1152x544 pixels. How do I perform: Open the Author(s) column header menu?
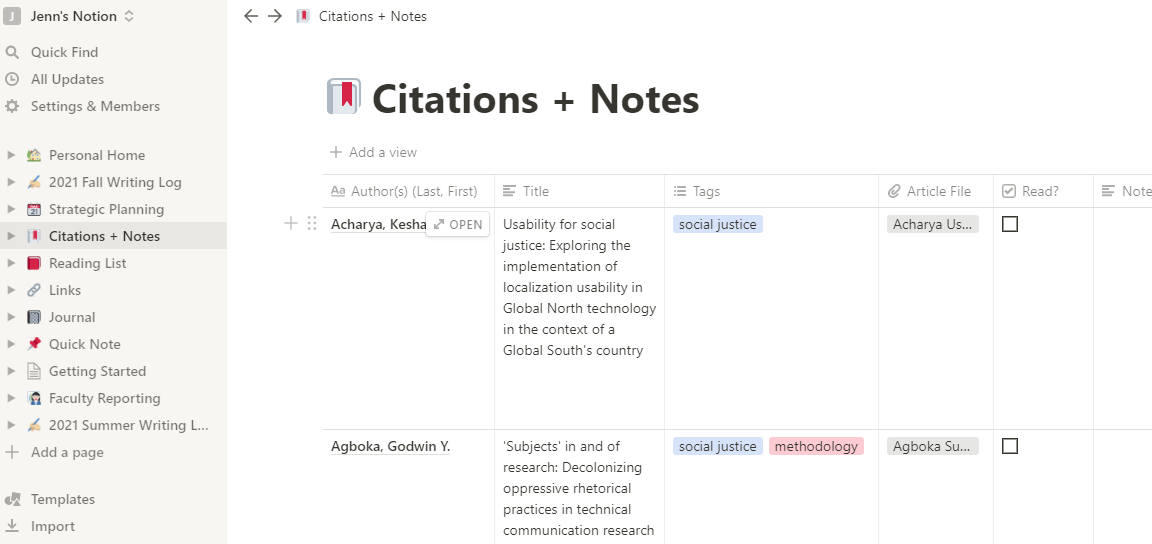tap(408, 191)
